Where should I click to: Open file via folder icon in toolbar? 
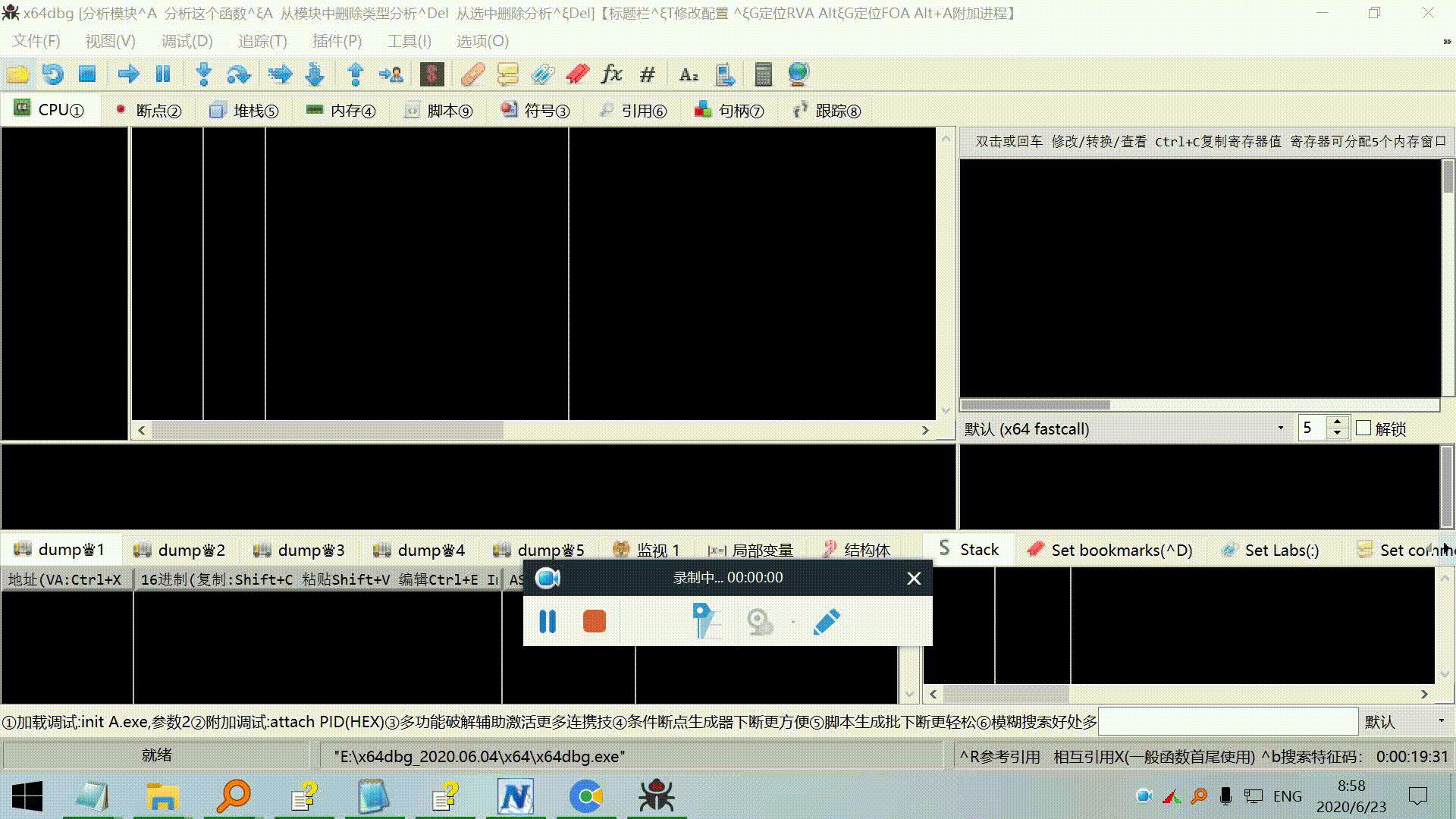tap(18, 74)
